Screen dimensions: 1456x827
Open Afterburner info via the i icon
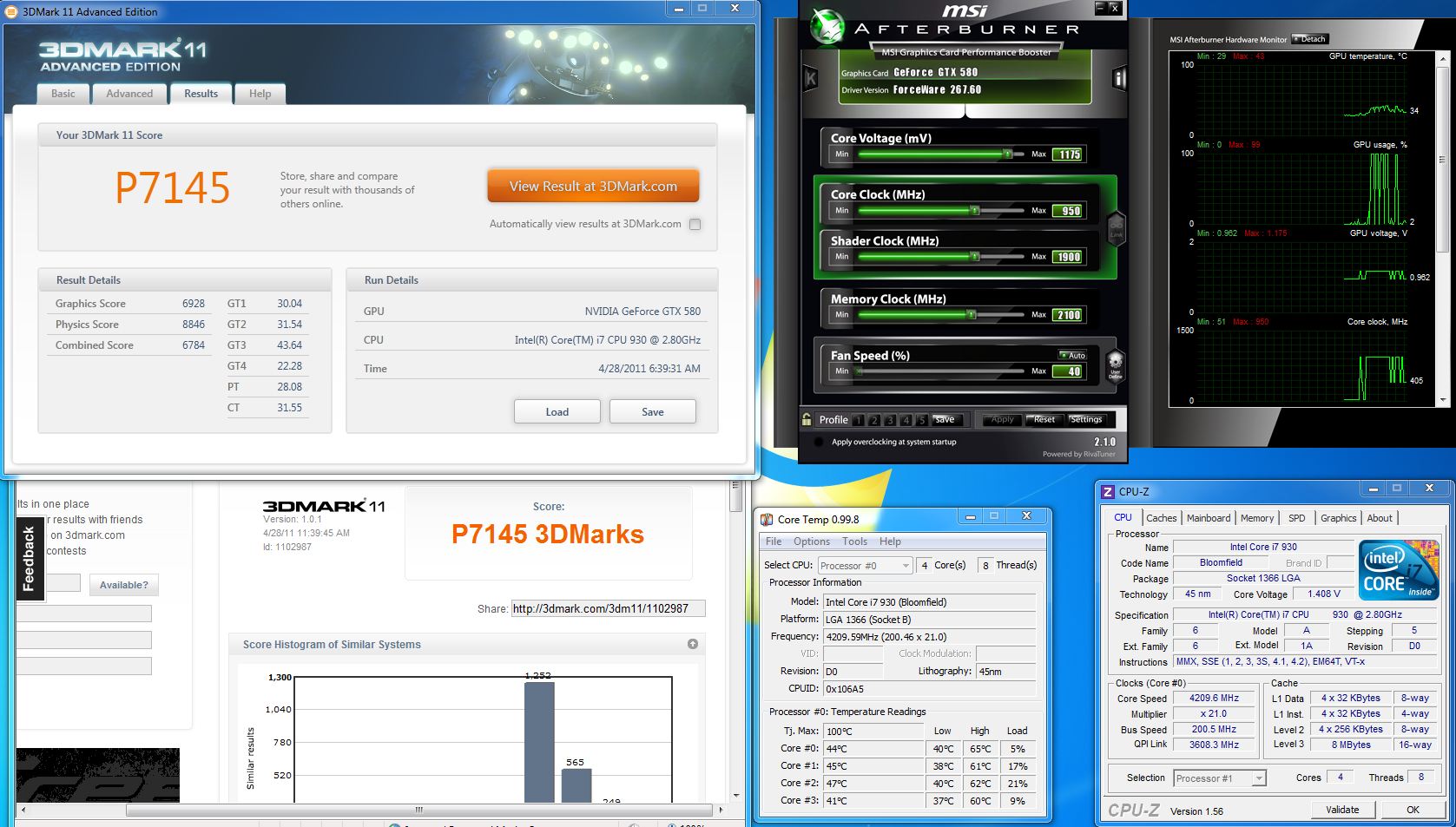pos(1120,79)
